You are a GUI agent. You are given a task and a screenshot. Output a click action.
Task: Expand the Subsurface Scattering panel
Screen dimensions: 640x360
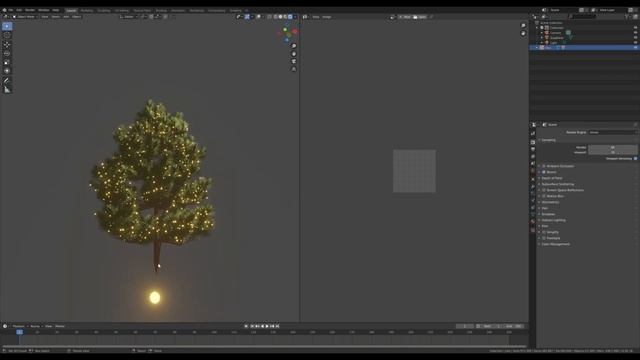click(x=558, y=184)
